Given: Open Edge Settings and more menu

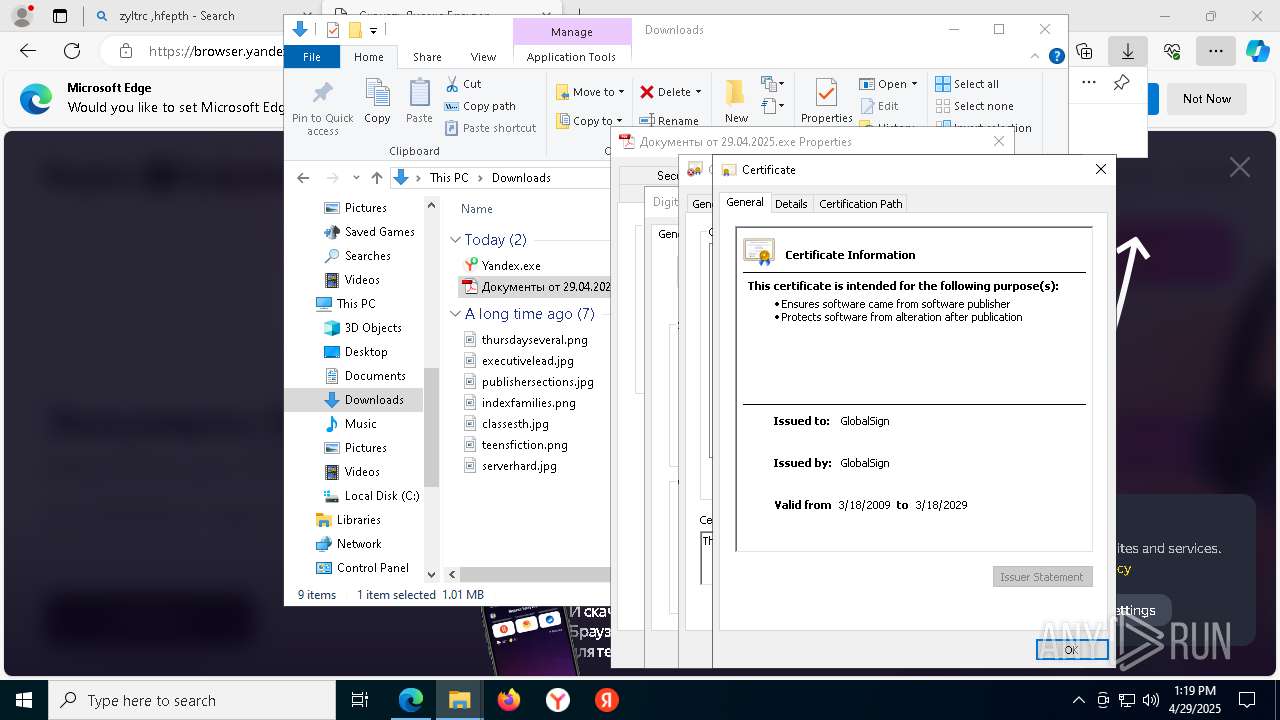Looking at the screenshot, I should [1215, 51].
